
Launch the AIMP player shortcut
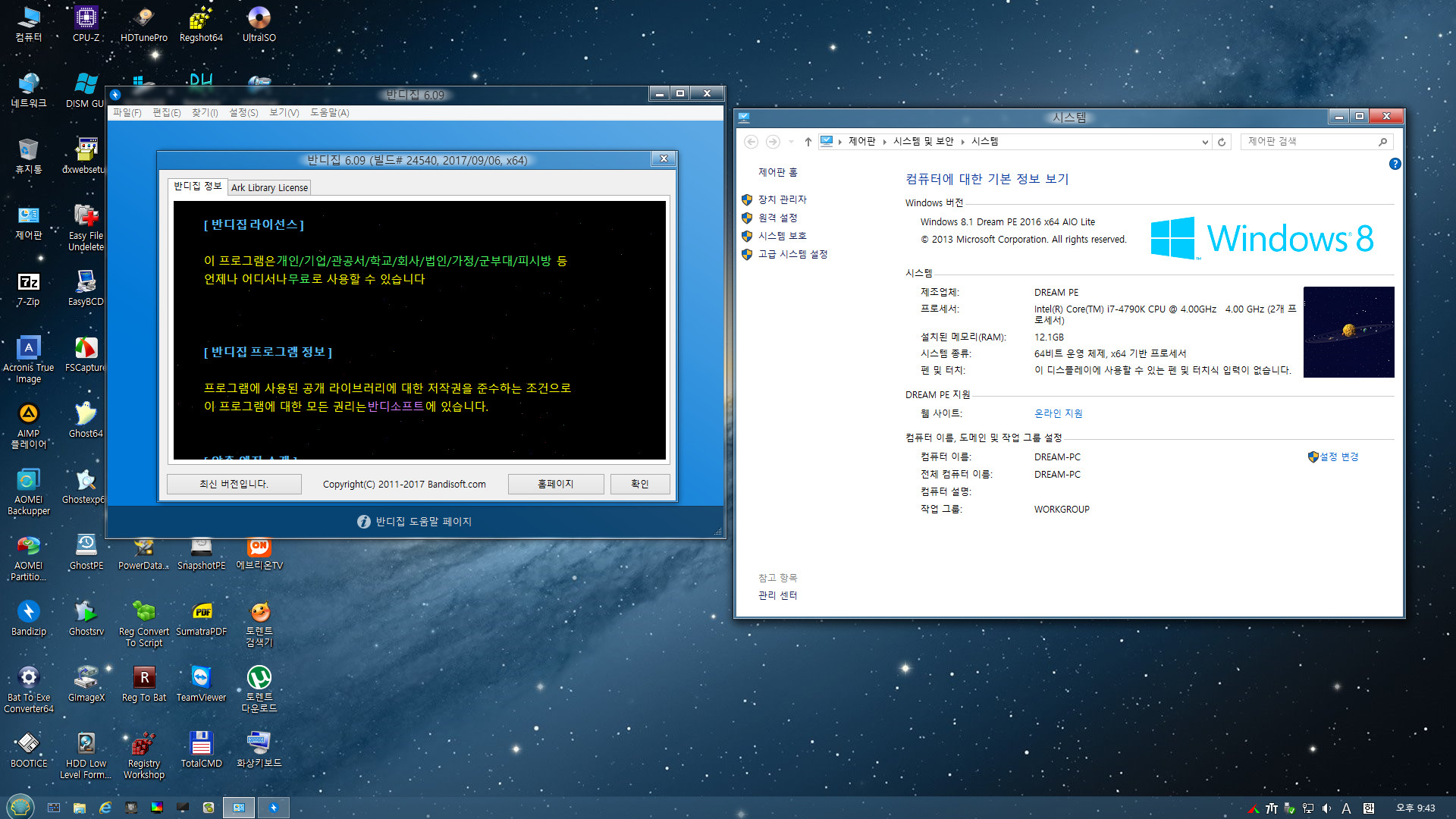(28, 425)
